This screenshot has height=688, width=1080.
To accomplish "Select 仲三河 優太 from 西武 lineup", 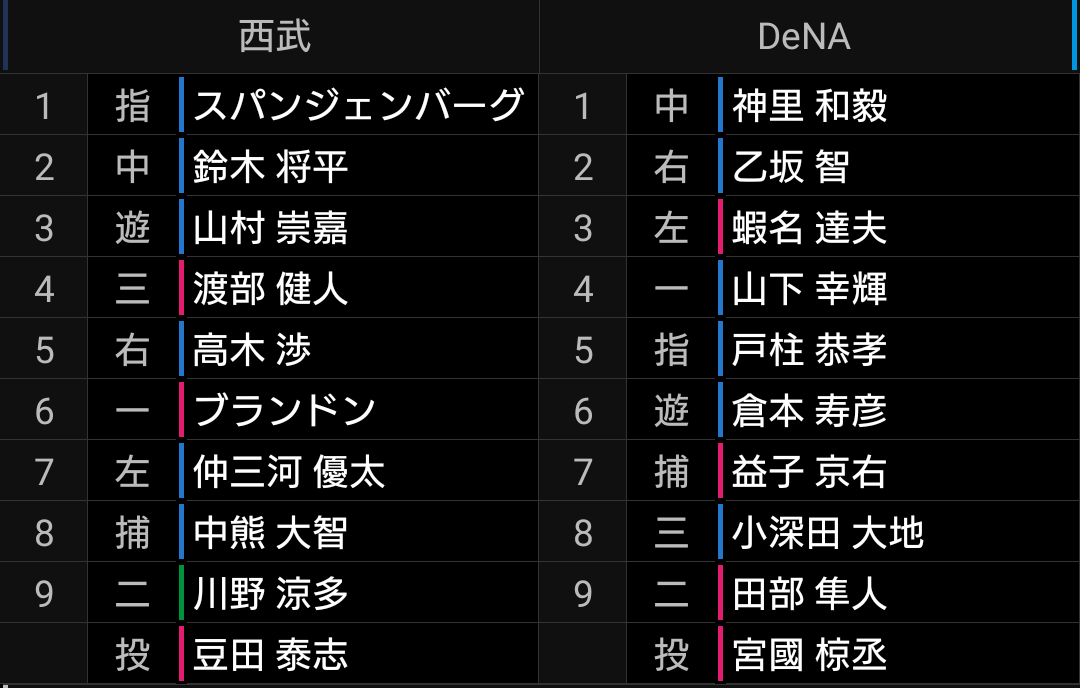I will tap(289, 472).
